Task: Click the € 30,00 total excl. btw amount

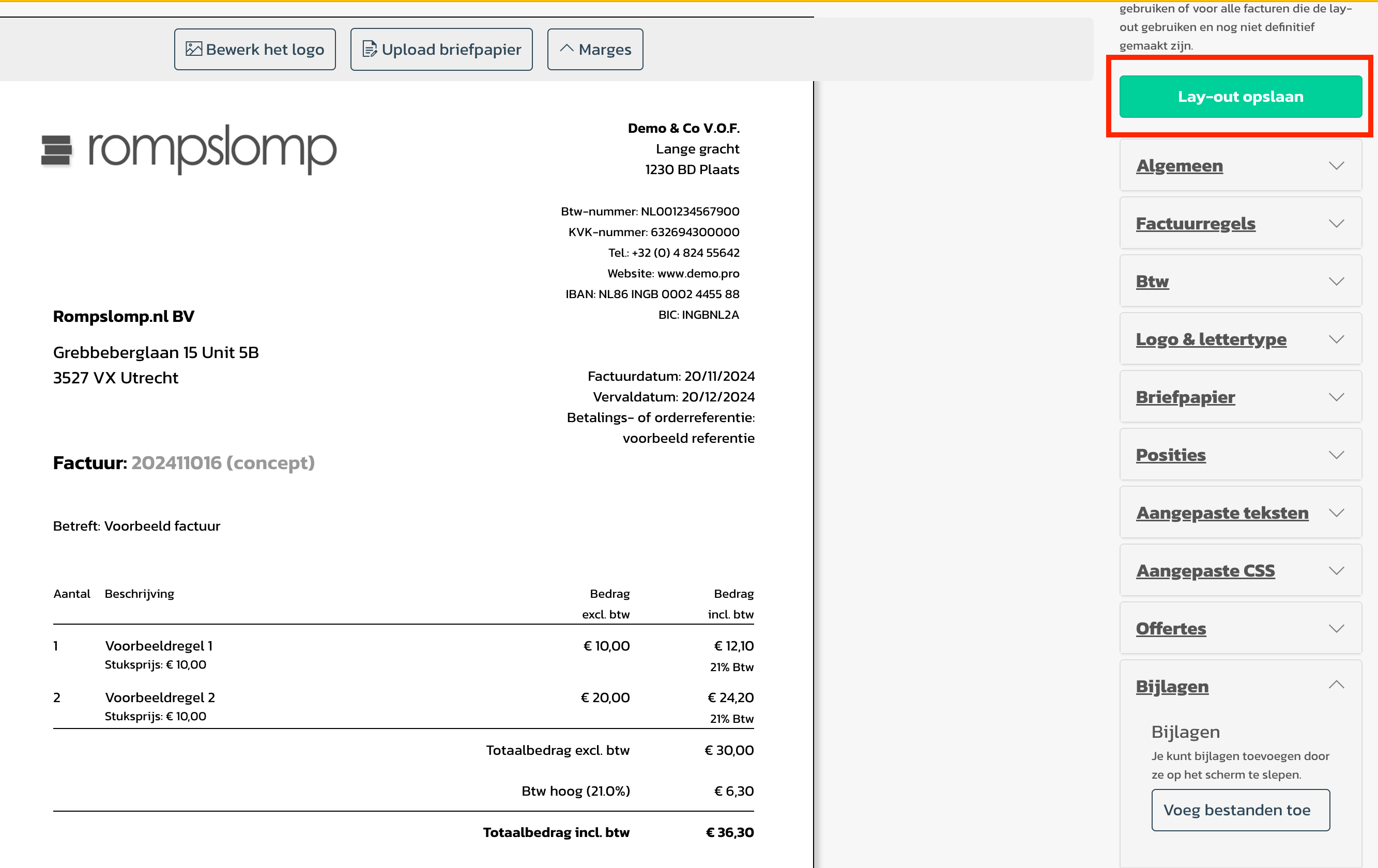Action: click(729, 750)
